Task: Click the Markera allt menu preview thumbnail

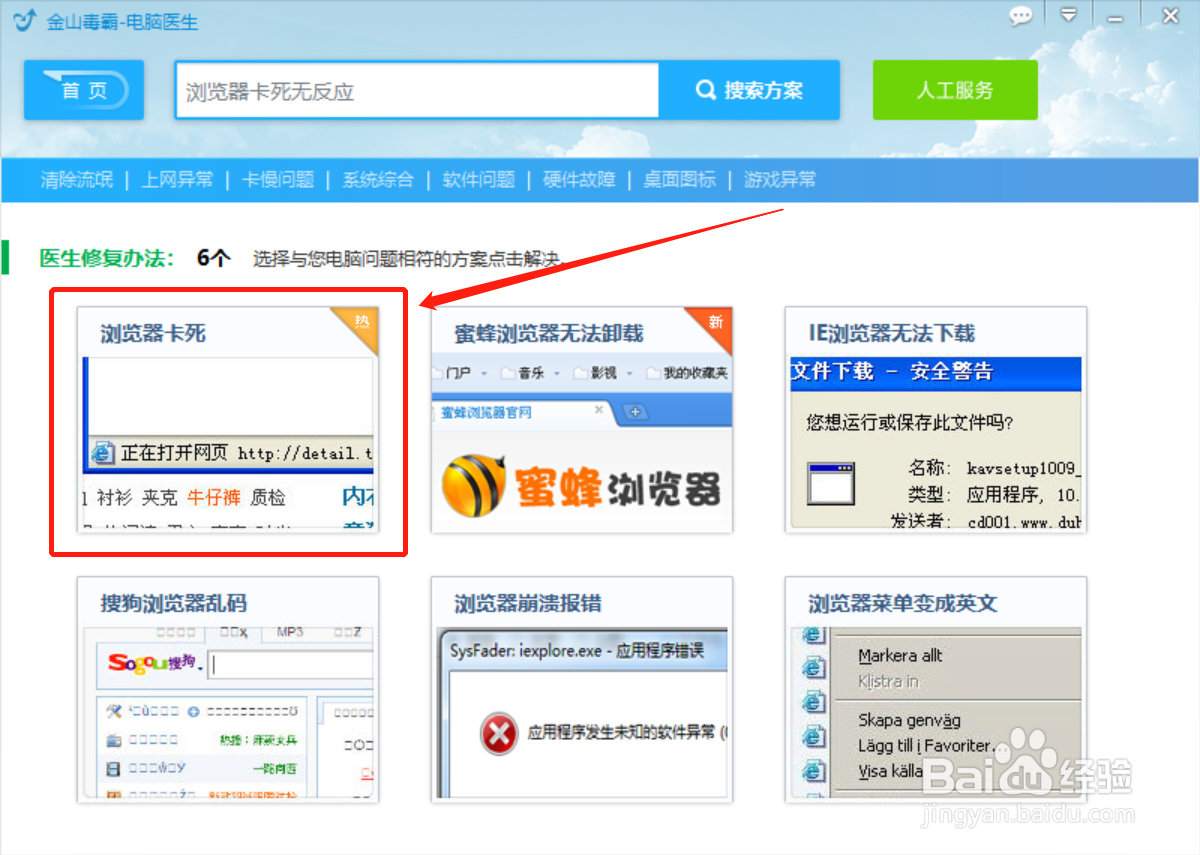Action: 936,712
